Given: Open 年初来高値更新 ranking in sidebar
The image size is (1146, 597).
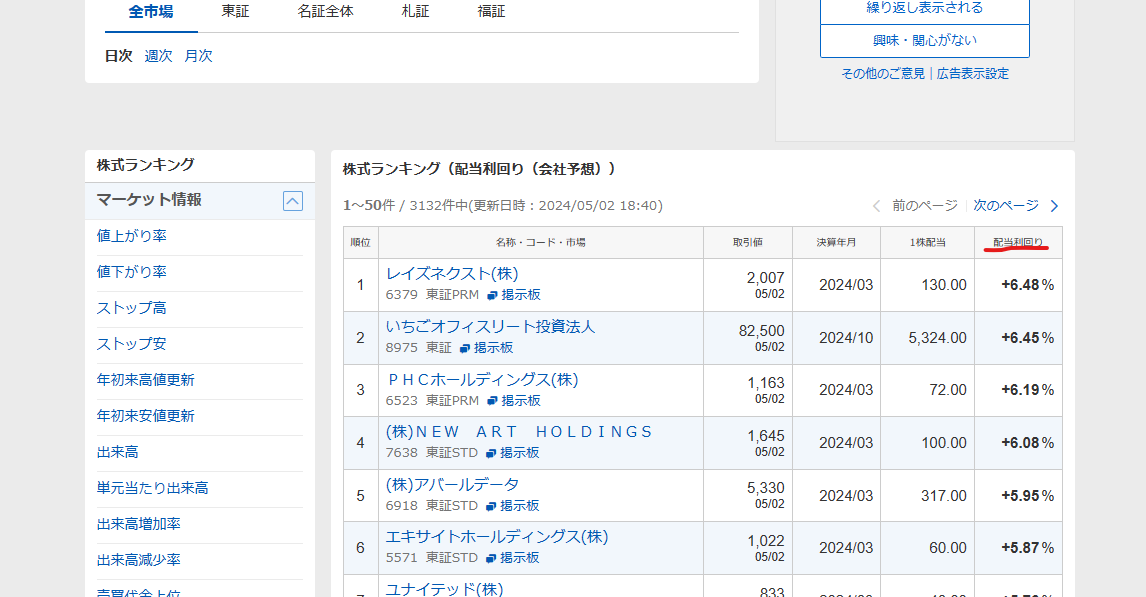Looking at the screenshot, I should click(145, 380).
